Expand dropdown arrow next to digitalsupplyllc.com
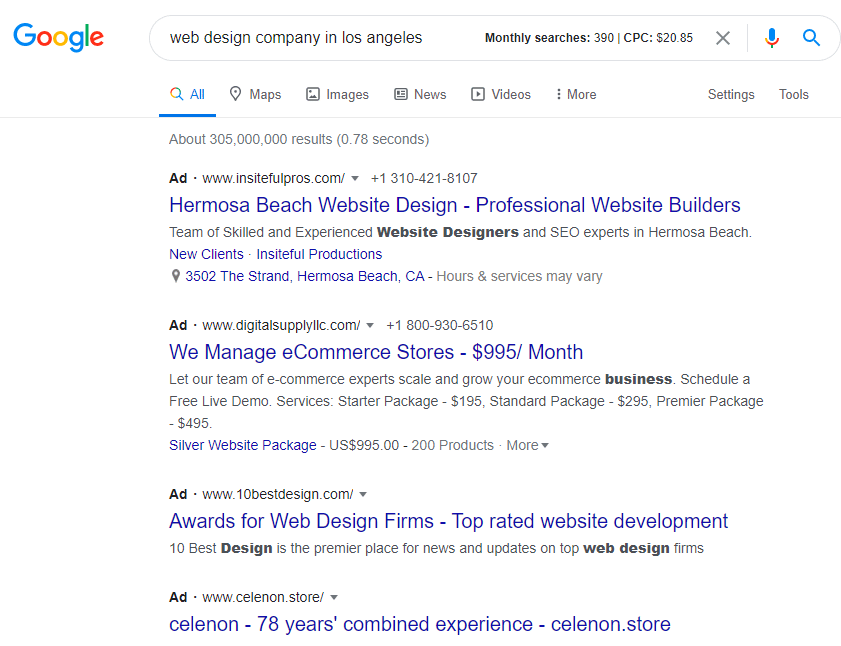Image resolution: width=841 pixels, height=646 pixels. (x=370, y=325)
